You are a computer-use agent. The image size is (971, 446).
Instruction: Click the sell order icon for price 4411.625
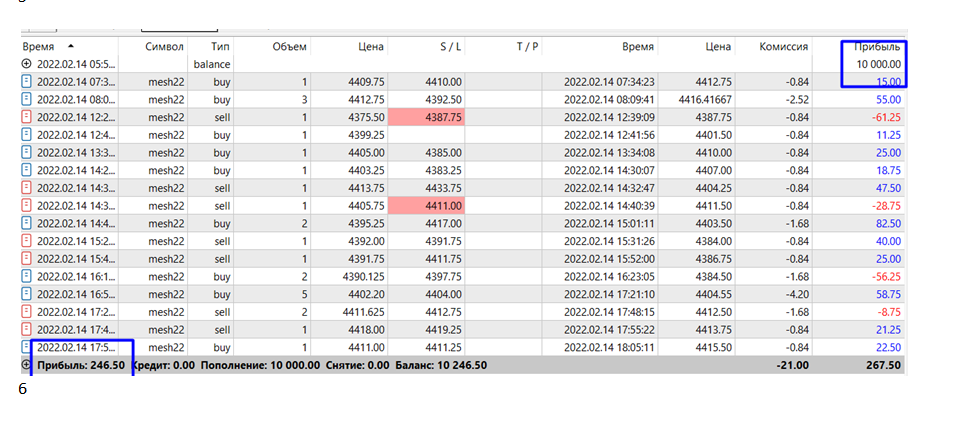coord(26,311)
